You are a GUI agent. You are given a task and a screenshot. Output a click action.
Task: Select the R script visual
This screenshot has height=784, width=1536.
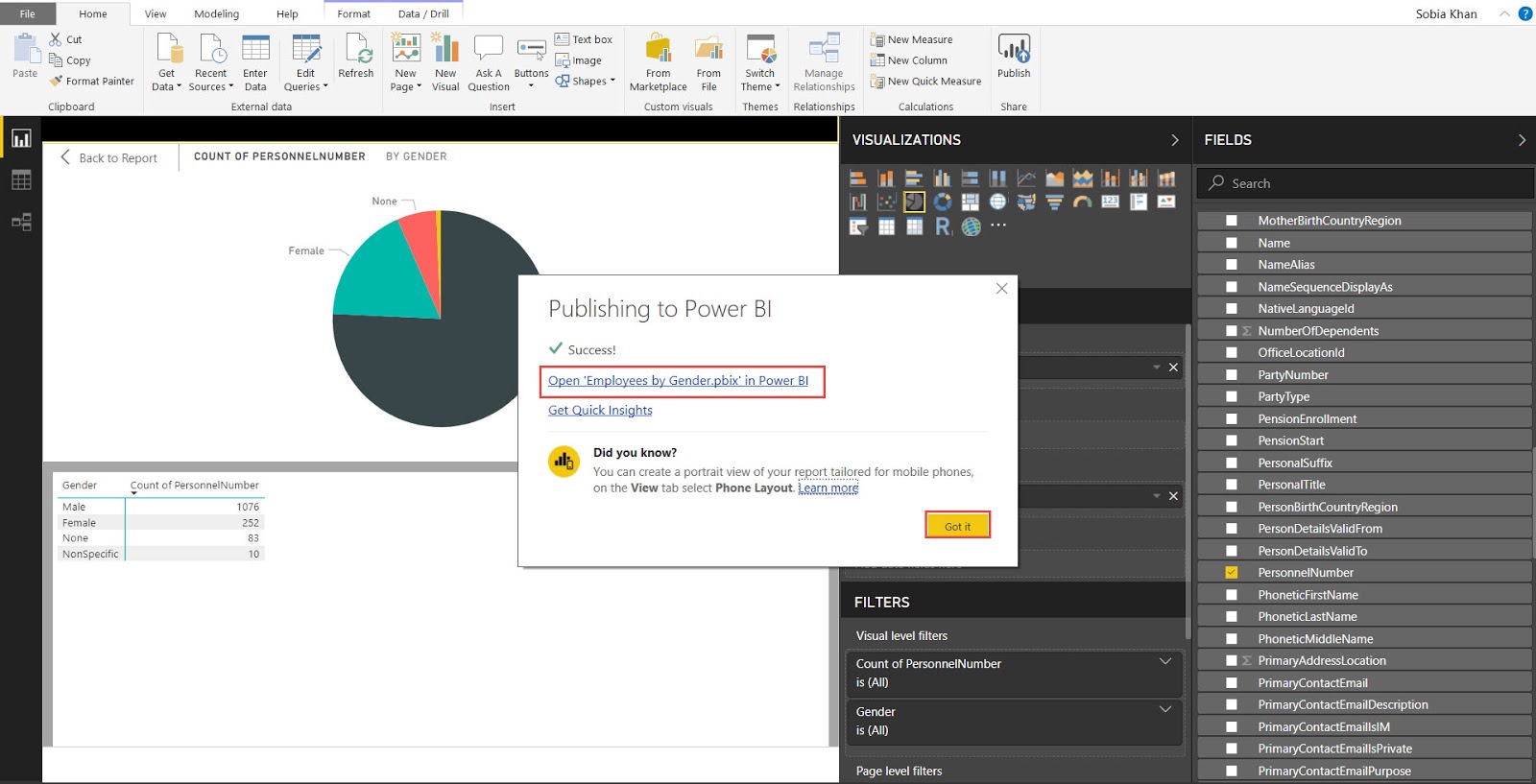pyautogui.click(x=943, y=226)
